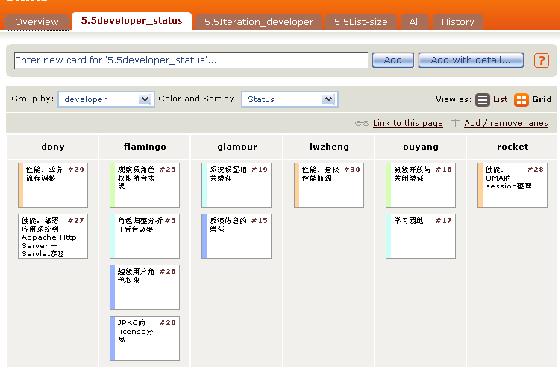Open the Color and sort by Status dropdown
The image size is (560, 372).
[289, 99]
